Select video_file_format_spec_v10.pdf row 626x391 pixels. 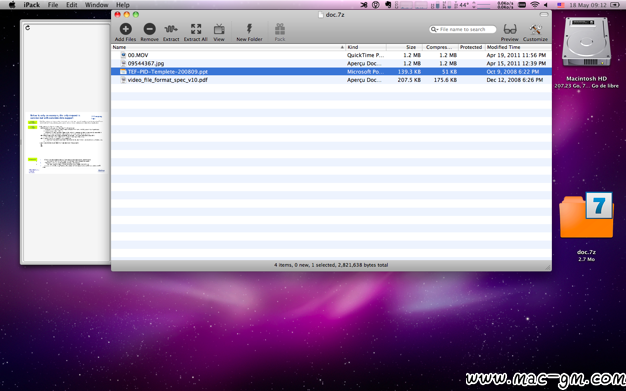click(x=331, y=80)
